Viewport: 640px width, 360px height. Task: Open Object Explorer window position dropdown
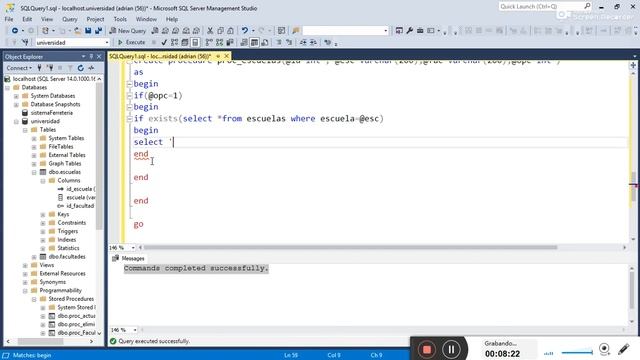click(84, 56)
